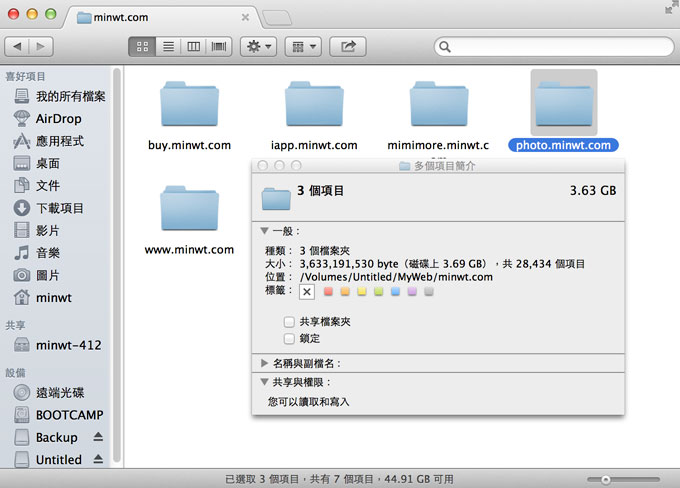Image resolution: width=680 pixels, height=488 pixels.
Task: Enable the 共享檔案夾 checkbox
Action: [x=289, y=322]
